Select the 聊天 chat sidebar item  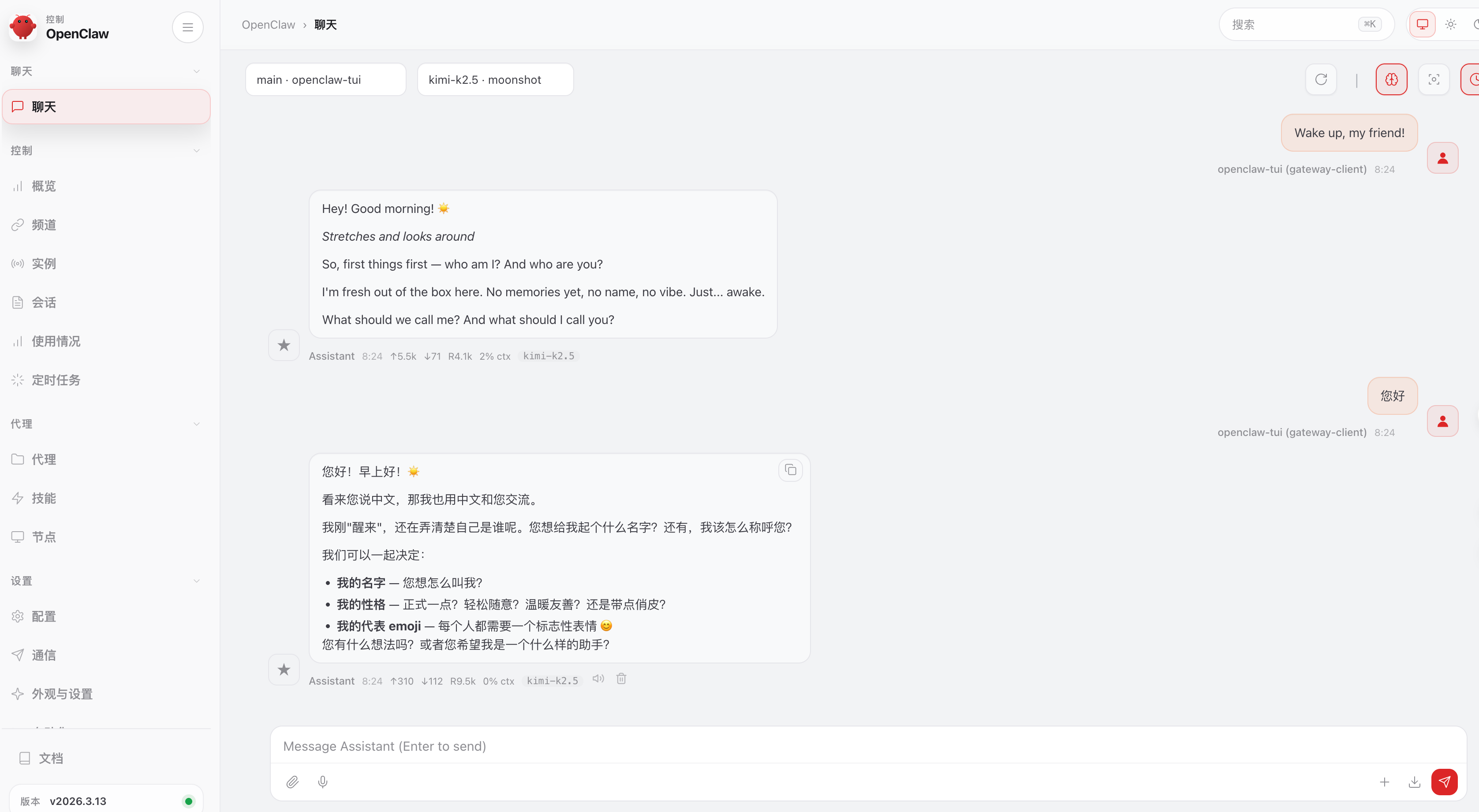click(106, 107)
